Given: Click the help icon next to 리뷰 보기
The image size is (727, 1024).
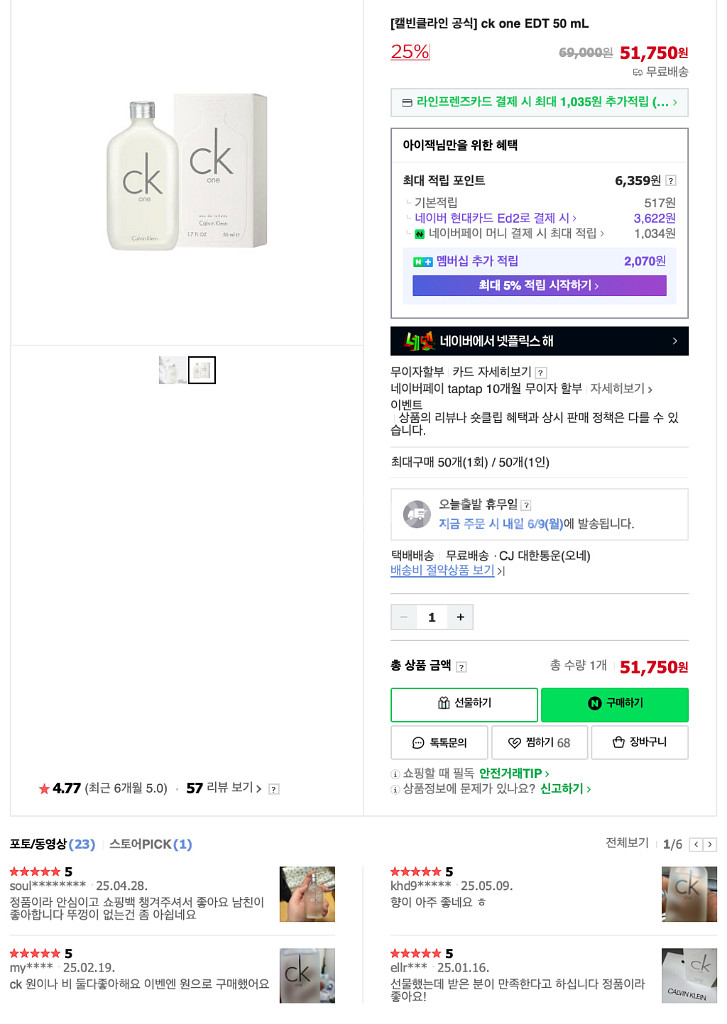Looking at the screenshot, I should (x=274, y=789).
